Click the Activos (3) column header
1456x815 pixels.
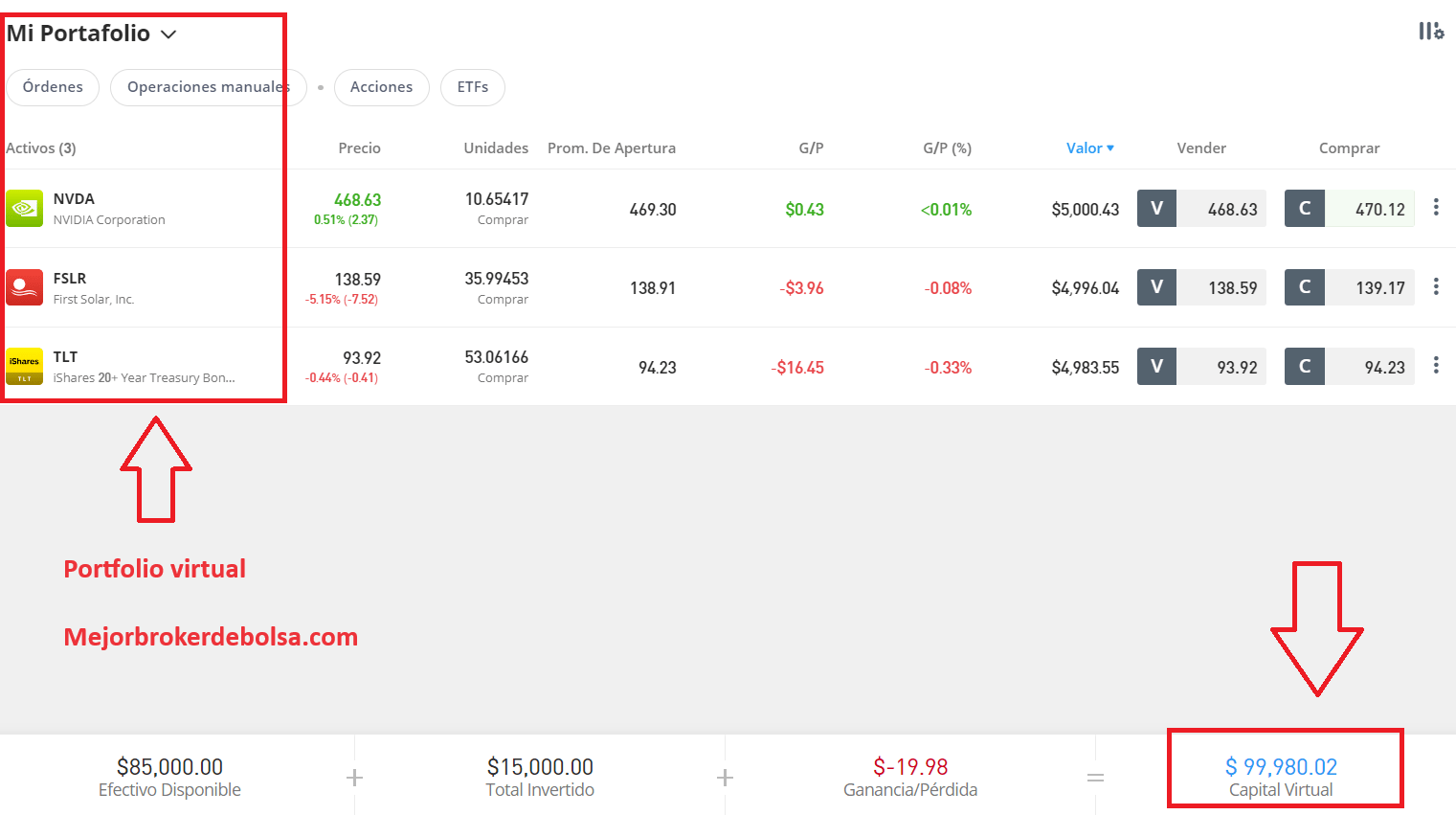click(x=41, y=147)
